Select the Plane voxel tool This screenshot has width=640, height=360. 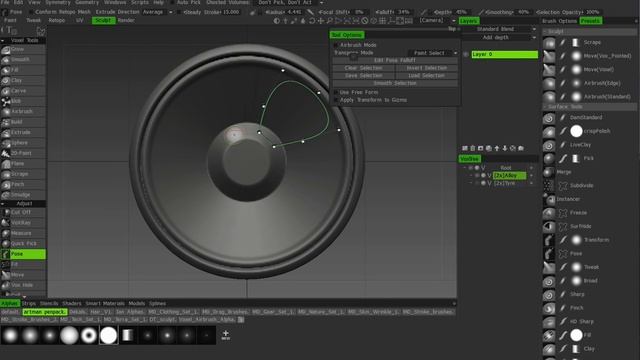[x=23, y=164]
